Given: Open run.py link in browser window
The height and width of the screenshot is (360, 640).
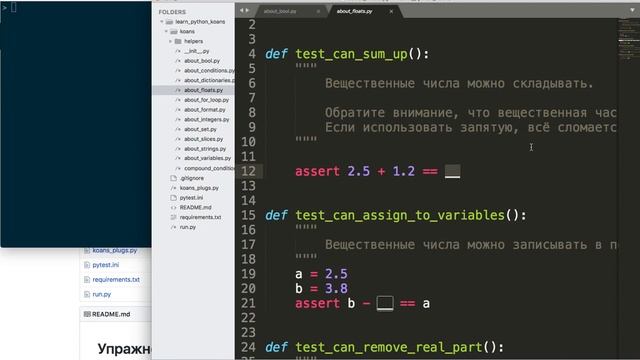Looking at the screenshot, I should [x=102, y=294].
